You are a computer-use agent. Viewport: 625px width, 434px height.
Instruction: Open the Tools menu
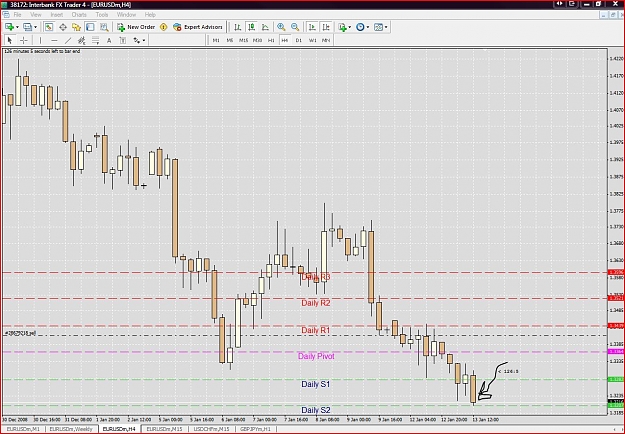coord(102,15)
